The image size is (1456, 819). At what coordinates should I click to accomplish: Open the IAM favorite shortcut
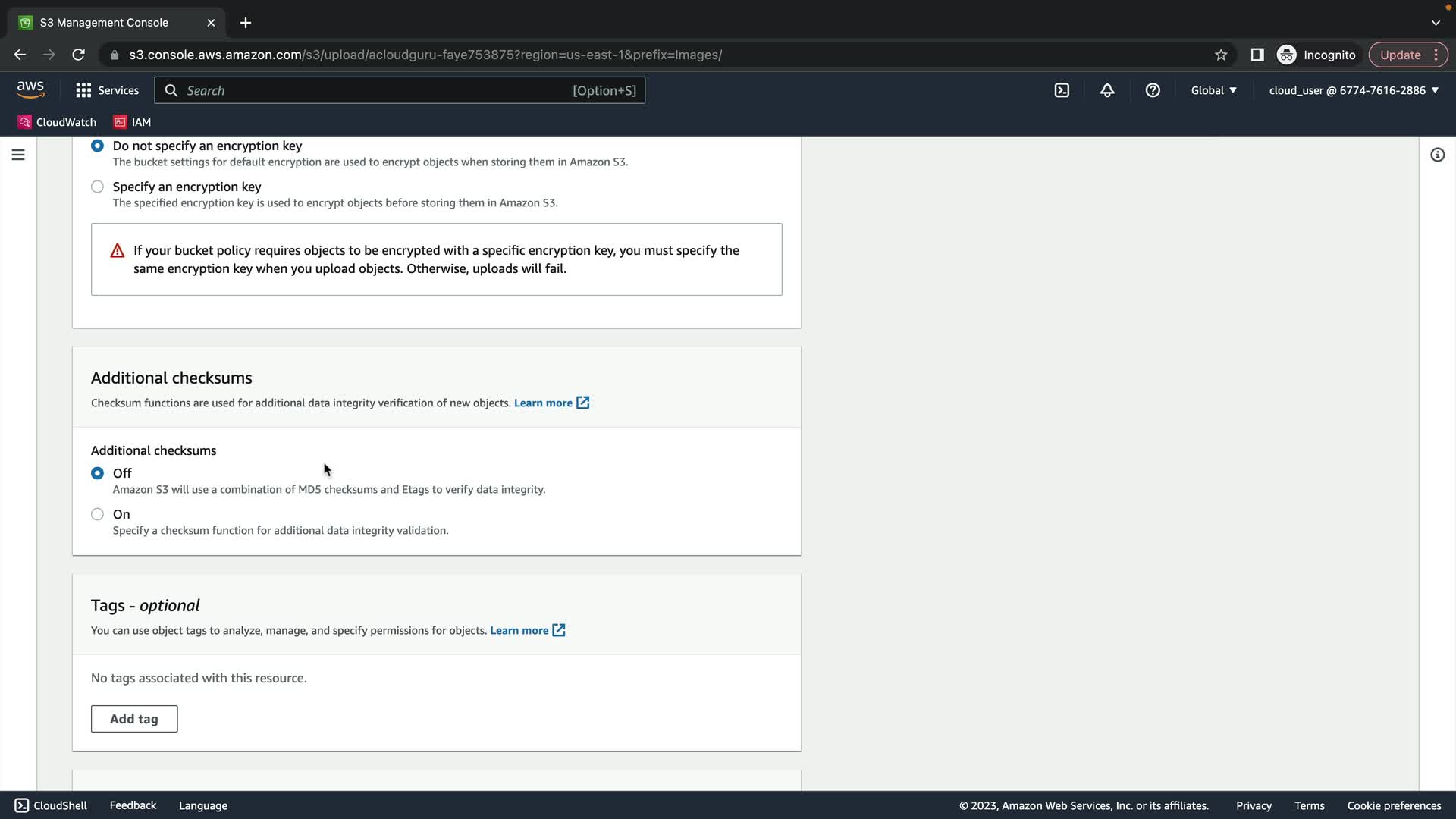pyautogui.click(x=133, y=122)
